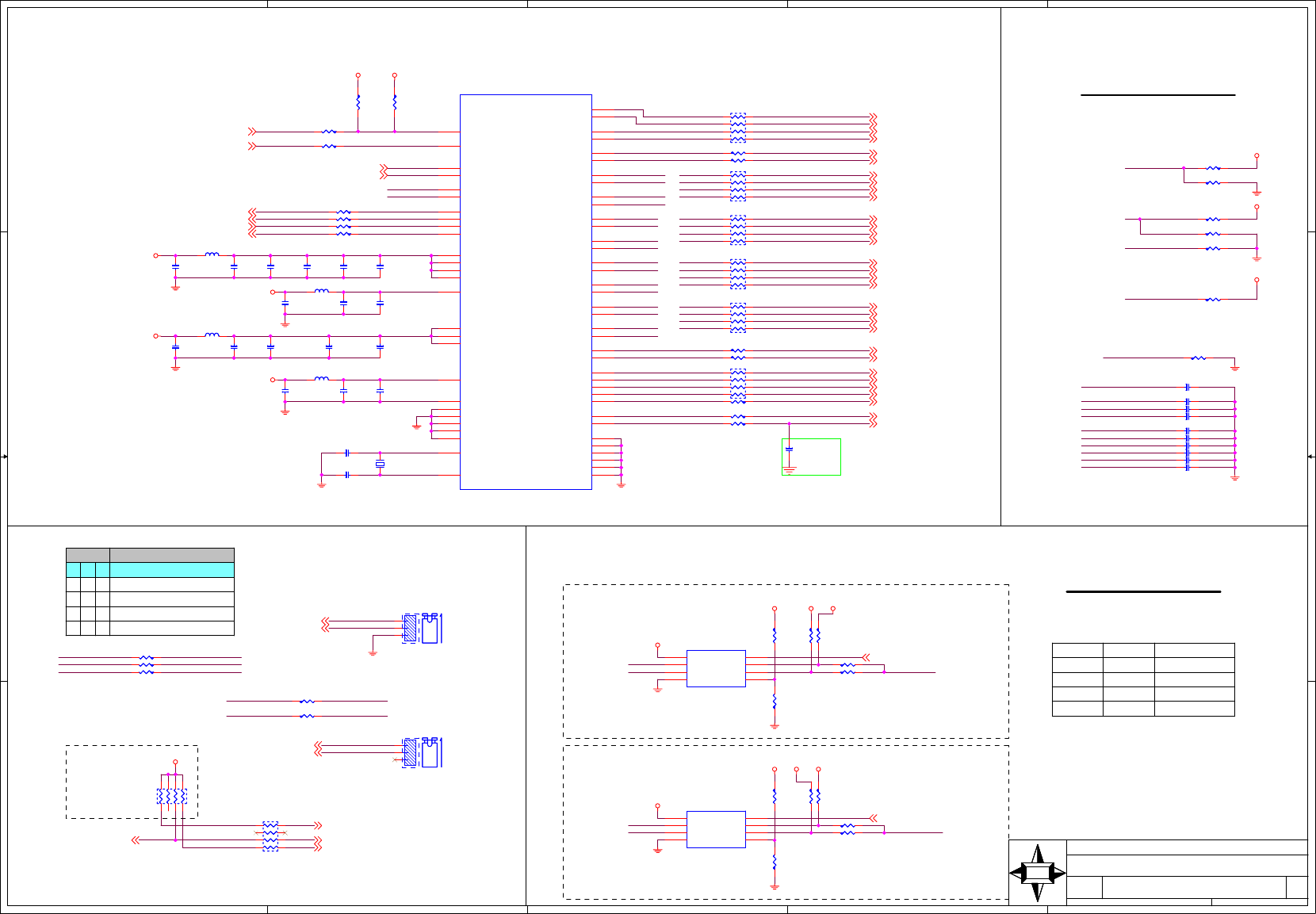
Task: Click the crystal oscillator symbol
Action: (380, 464)
